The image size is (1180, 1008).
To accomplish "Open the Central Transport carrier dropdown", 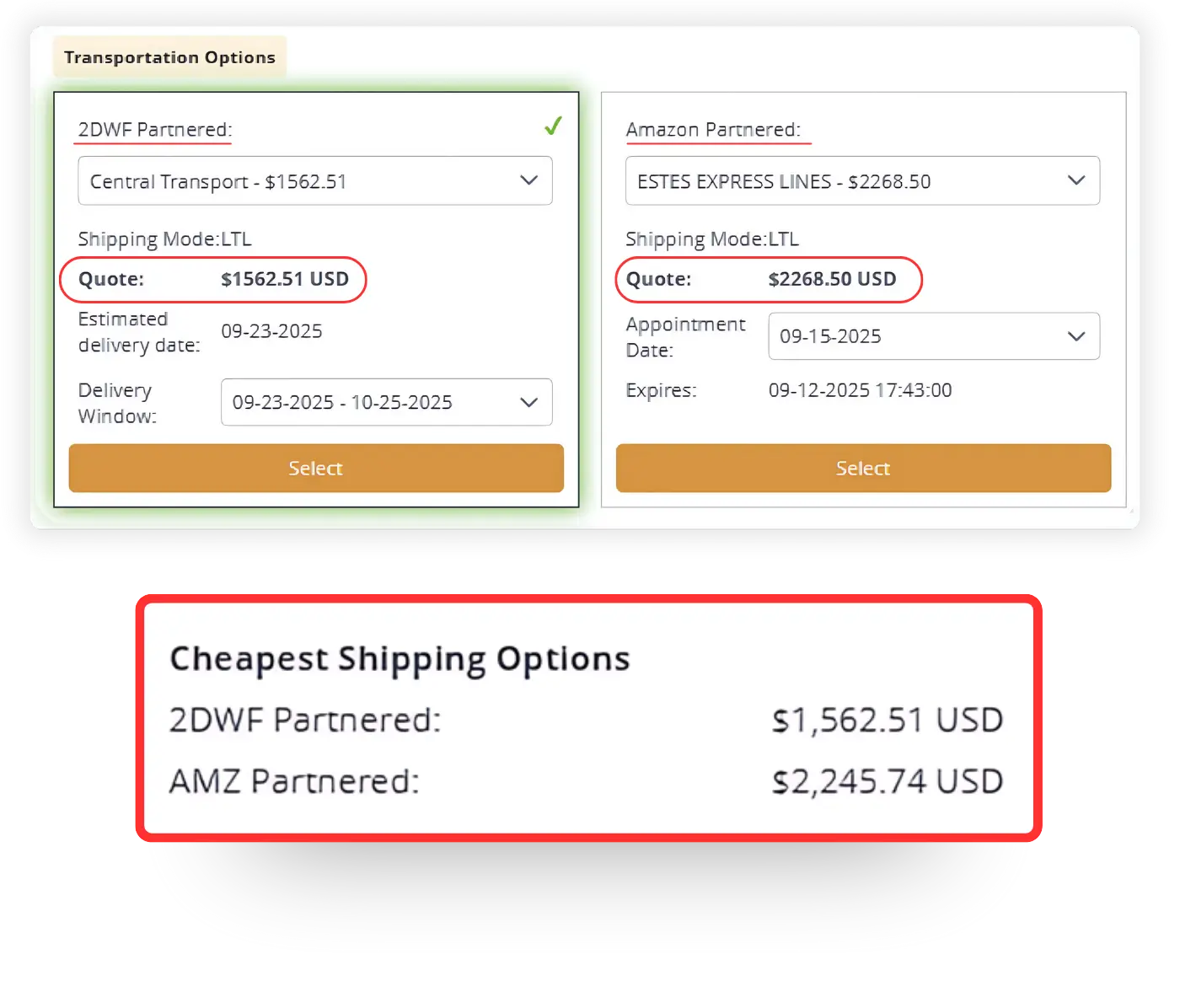I will point(314,180).
